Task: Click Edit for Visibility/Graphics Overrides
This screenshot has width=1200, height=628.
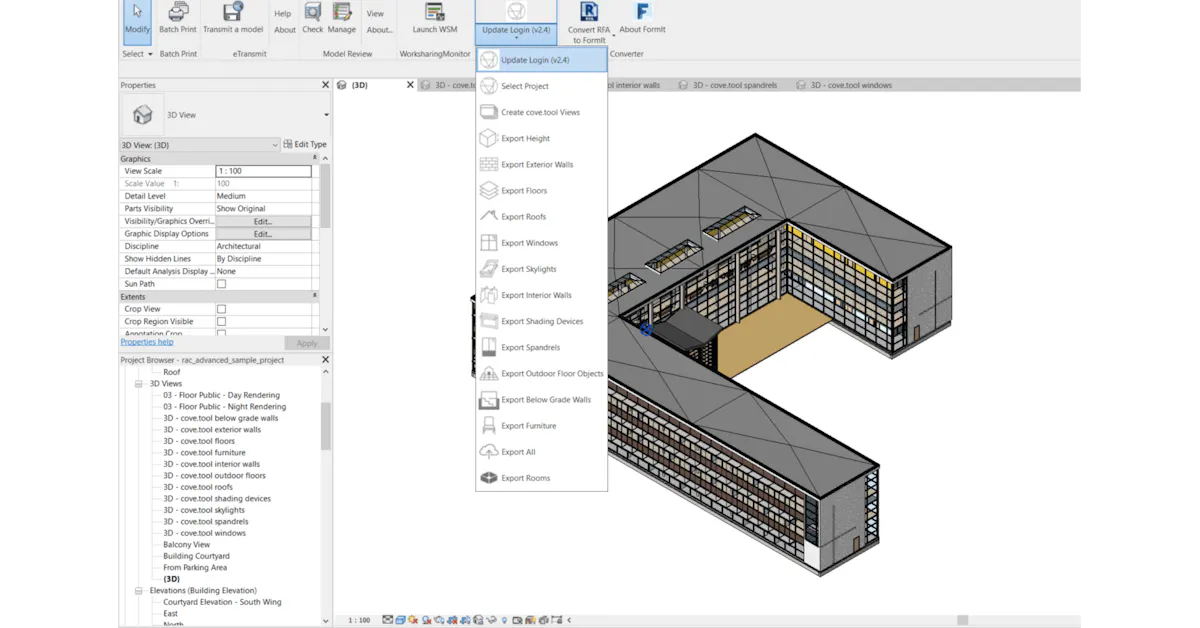Action: coord(263,221)
